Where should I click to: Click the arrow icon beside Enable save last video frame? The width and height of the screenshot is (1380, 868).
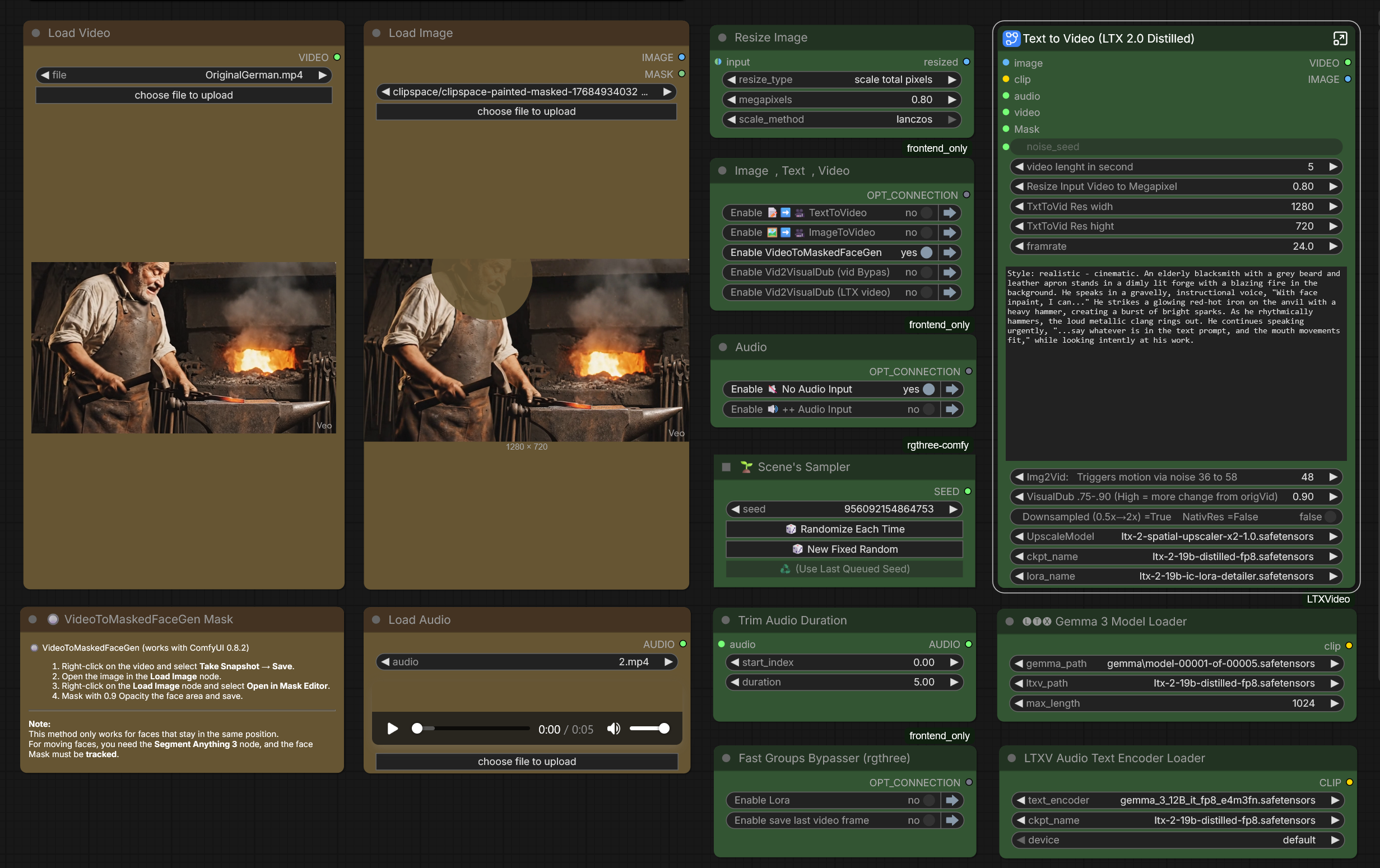click(x=952, y=820)
